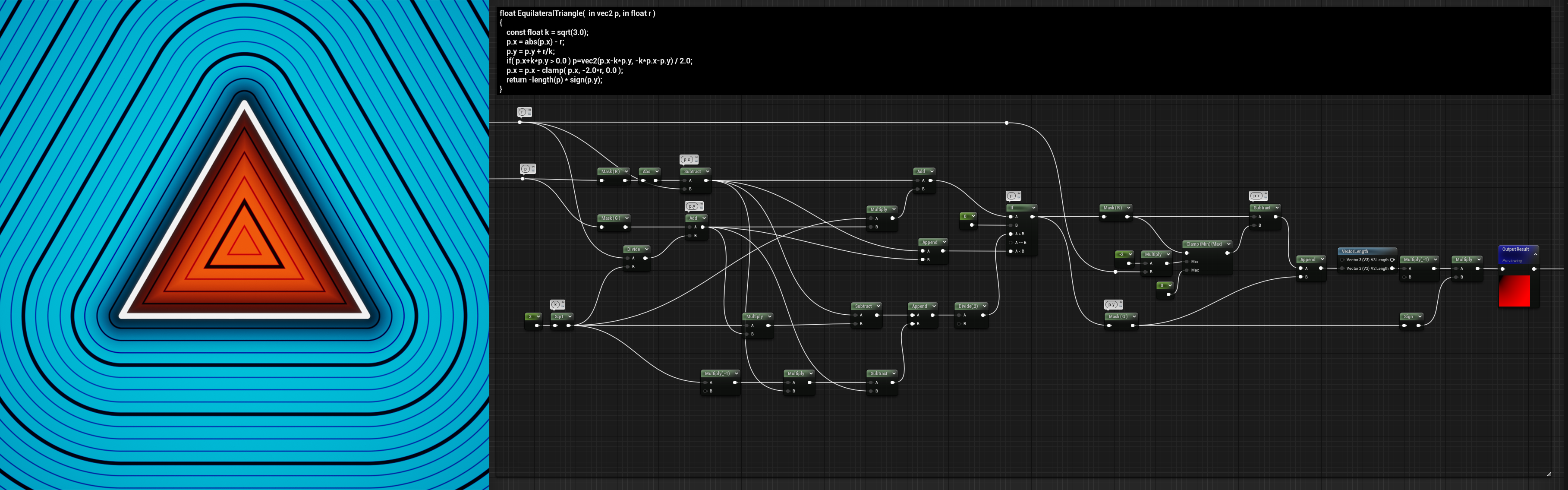This screenshot has width=1568, height=490.
Task: Toggle pin on 'p.y' bubble above Mask(G)
Action: [1121, 303]
